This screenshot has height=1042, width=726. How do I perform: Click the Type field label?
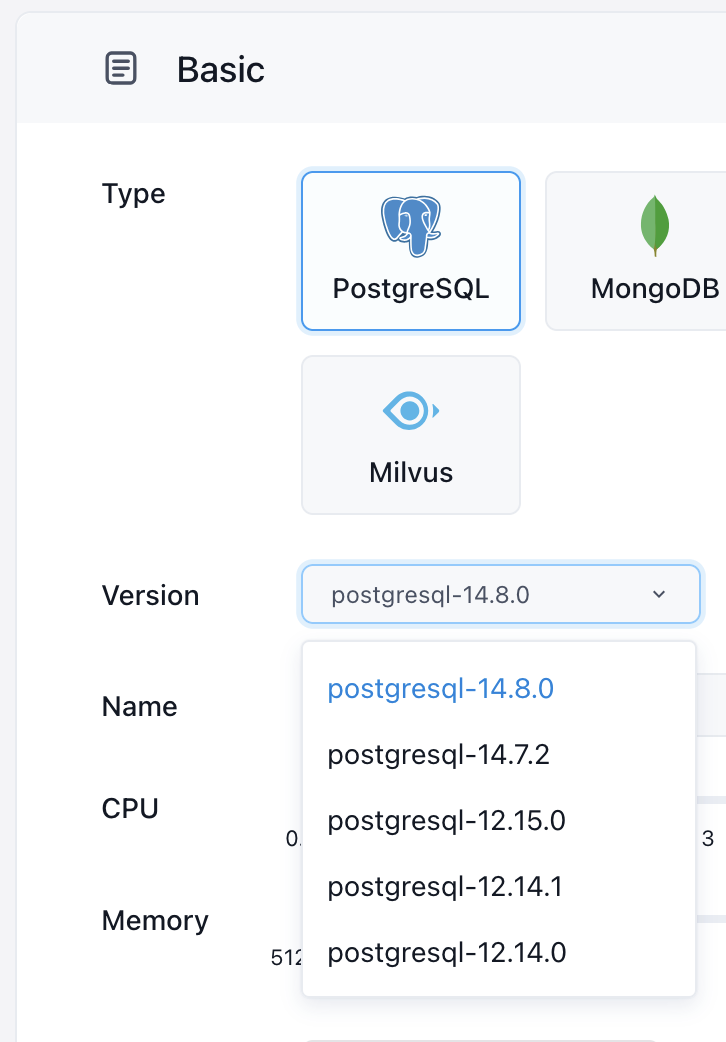coord(134,194)
